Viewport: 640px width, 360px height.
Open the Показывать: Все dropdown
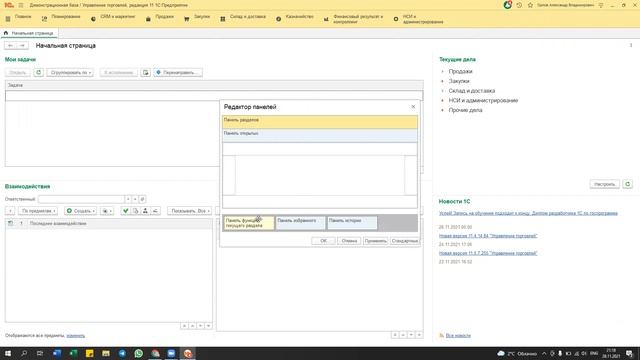(190, 211)
